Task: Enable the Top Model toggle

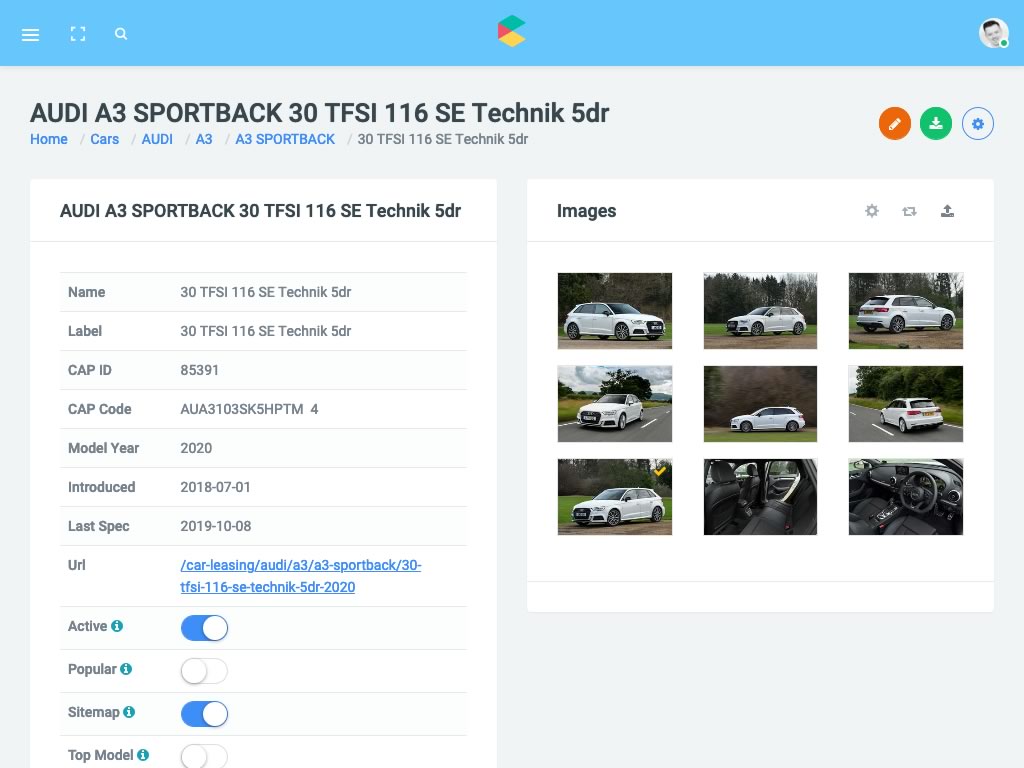Action: tap(204, 757)
